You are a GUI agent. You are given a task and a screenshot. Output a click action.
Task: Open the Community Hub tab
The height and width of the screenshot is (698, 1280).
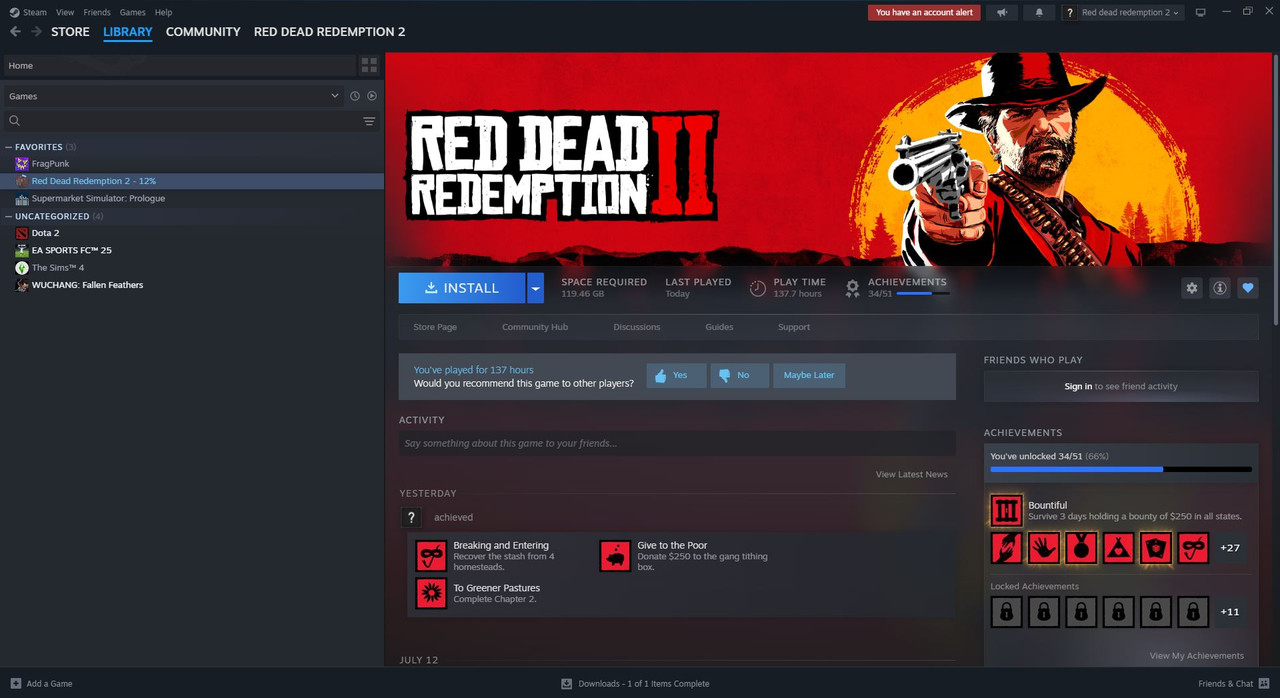coord(534,327)
